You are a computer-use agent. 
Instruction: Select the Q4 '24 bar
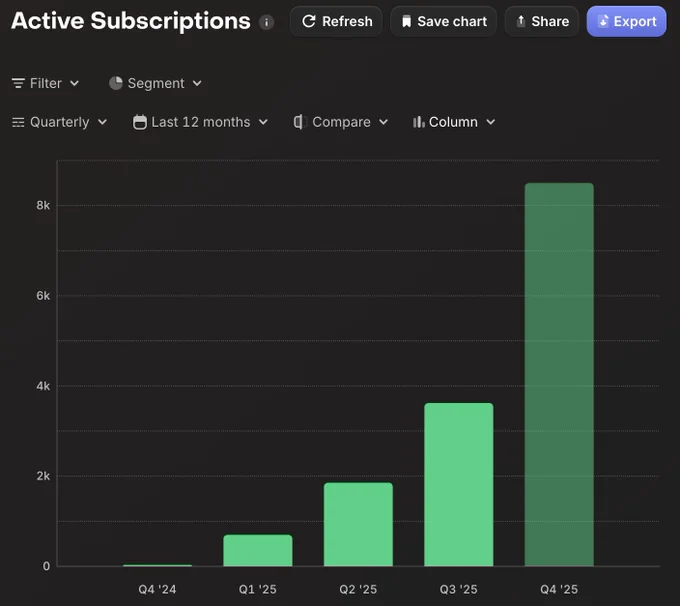[x=157, y=565]
